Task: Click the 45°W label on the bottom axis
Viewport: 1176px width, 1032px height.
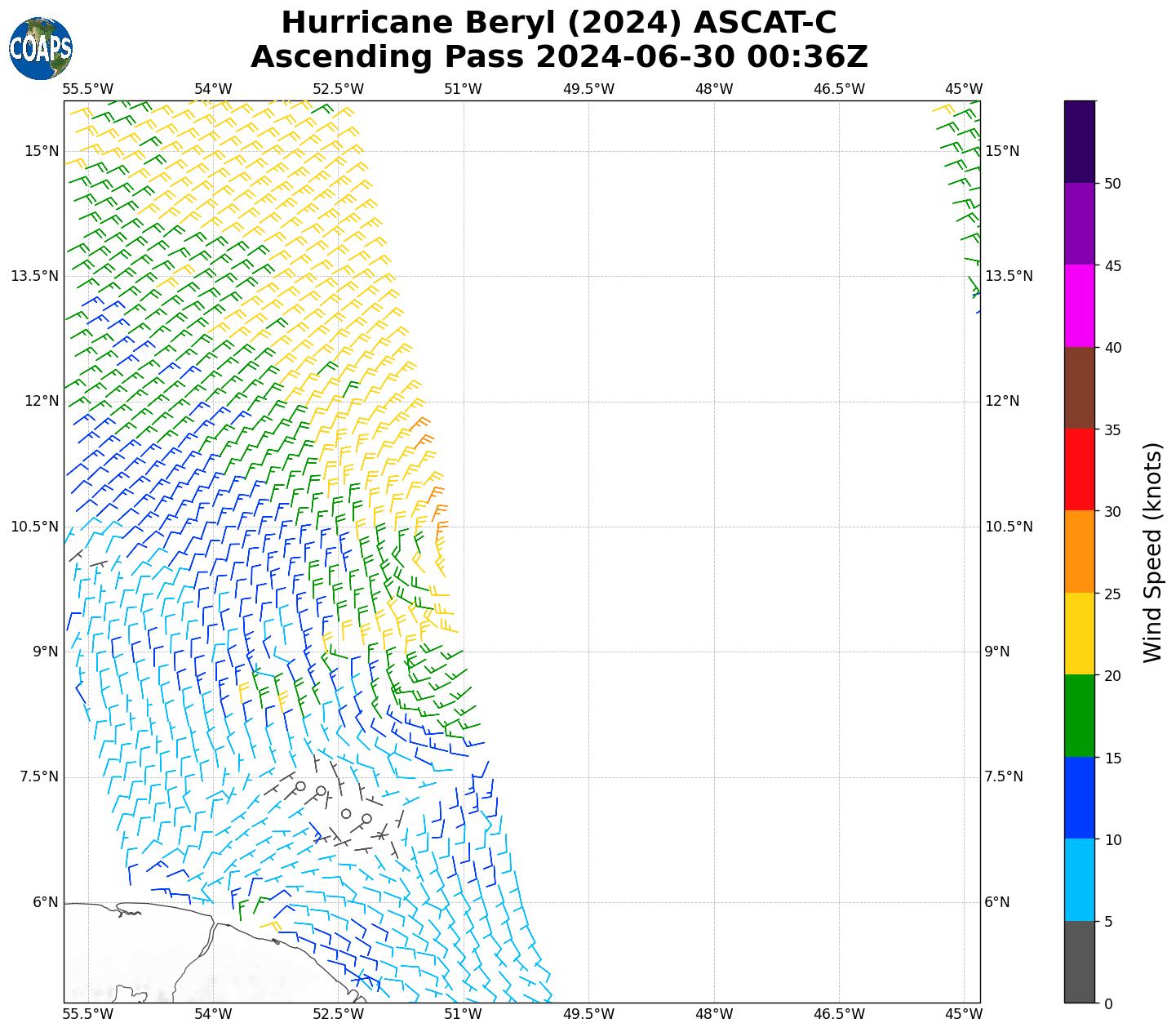Action: coord(963,1014)
